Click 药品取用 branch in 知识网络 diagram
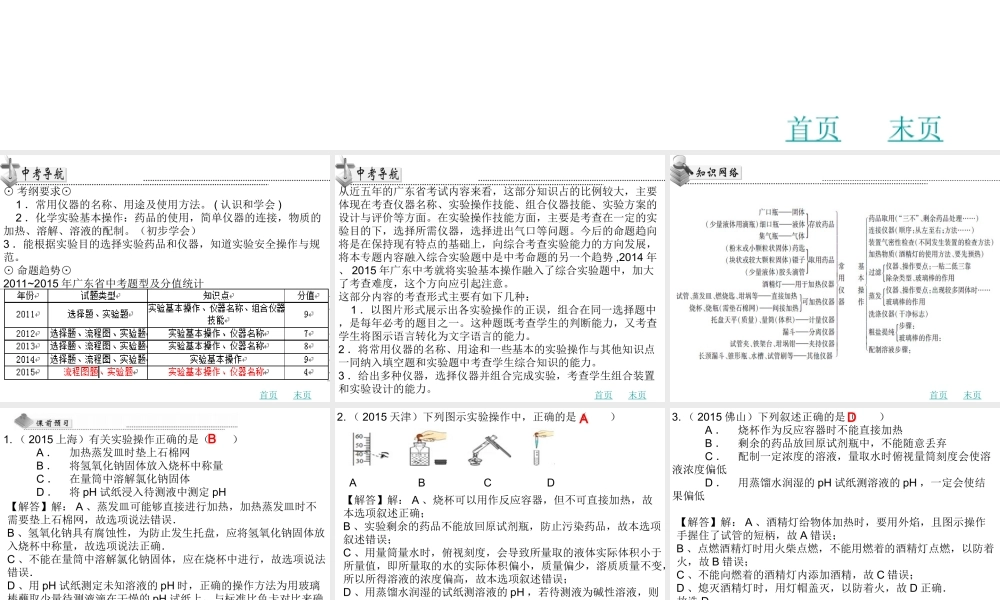1000x600 pixels. click(923, 219)
